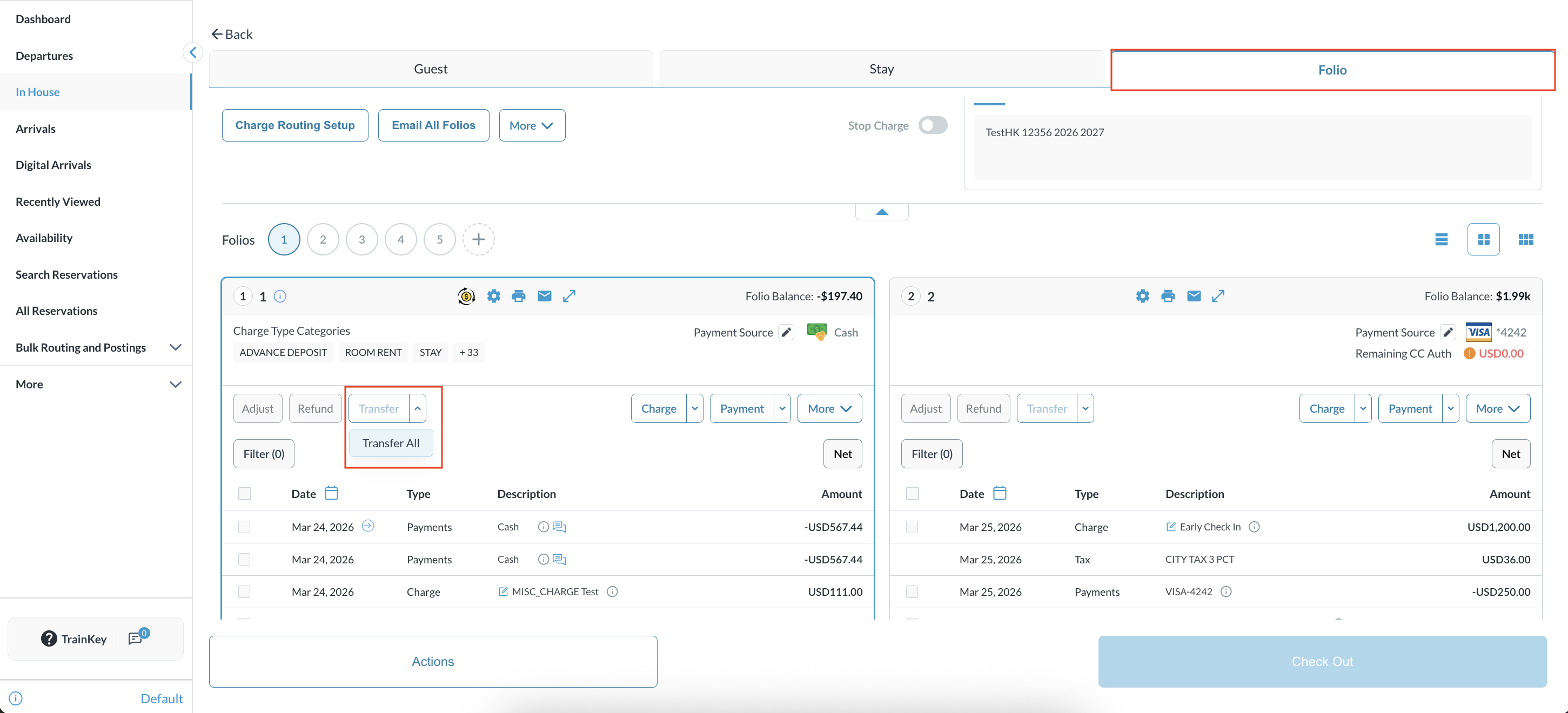Image resolution: width=1568 pixels, height=713 pixels.
Task: Go back using Back link
Action: 232,34
